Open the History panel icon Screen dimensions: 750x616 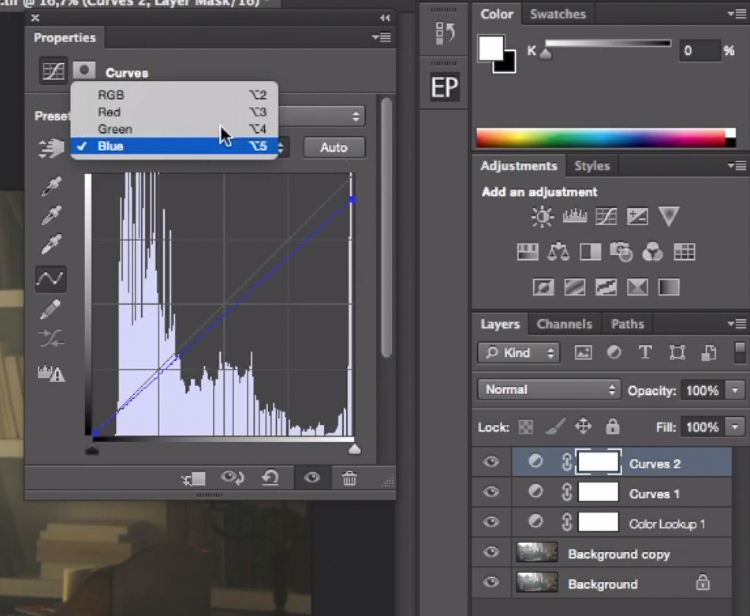[444, 33]
